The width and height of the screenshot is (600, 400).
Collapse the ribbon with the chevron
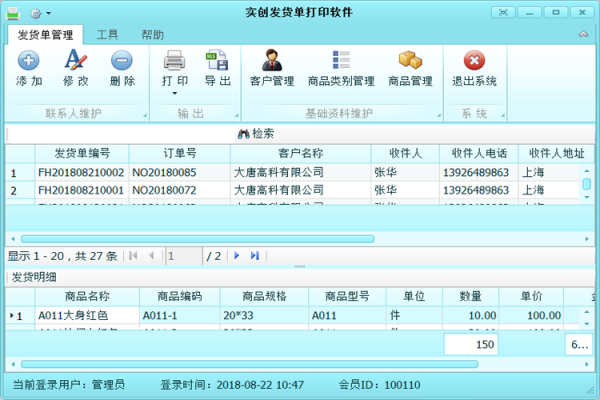(580, 34)
